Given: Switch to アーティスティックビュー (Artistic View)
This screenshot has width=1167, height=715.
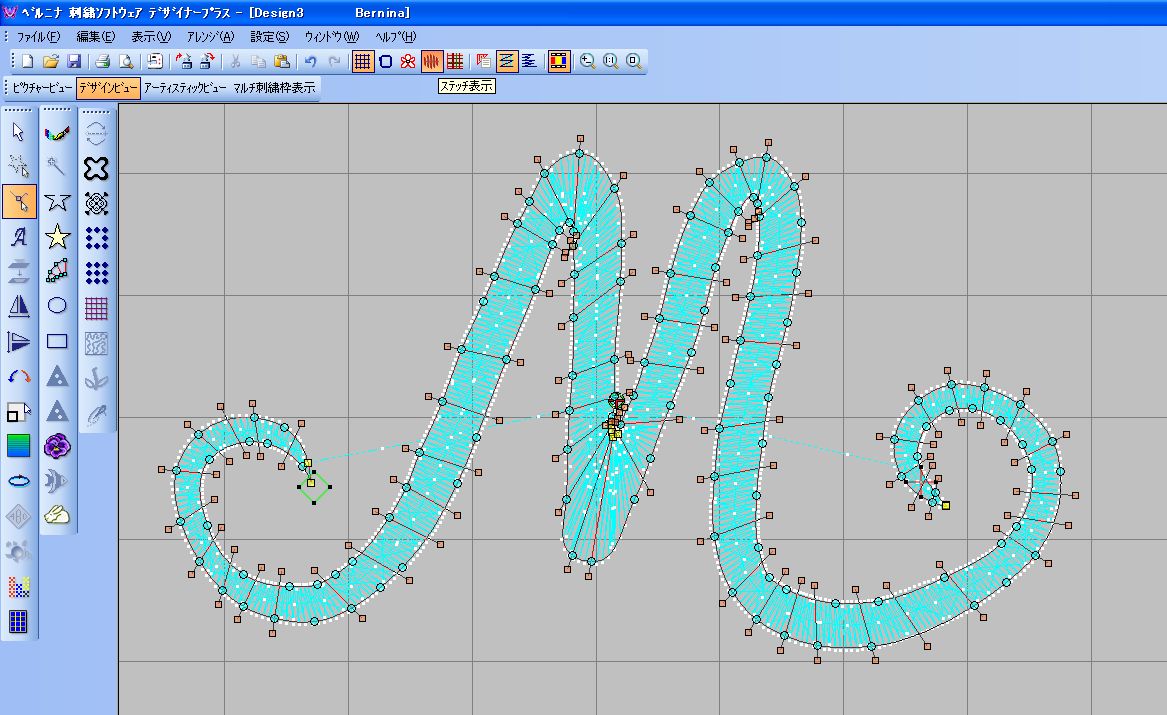Looking at the screenshot, I should pyautogui.click(x=185, y=88).
